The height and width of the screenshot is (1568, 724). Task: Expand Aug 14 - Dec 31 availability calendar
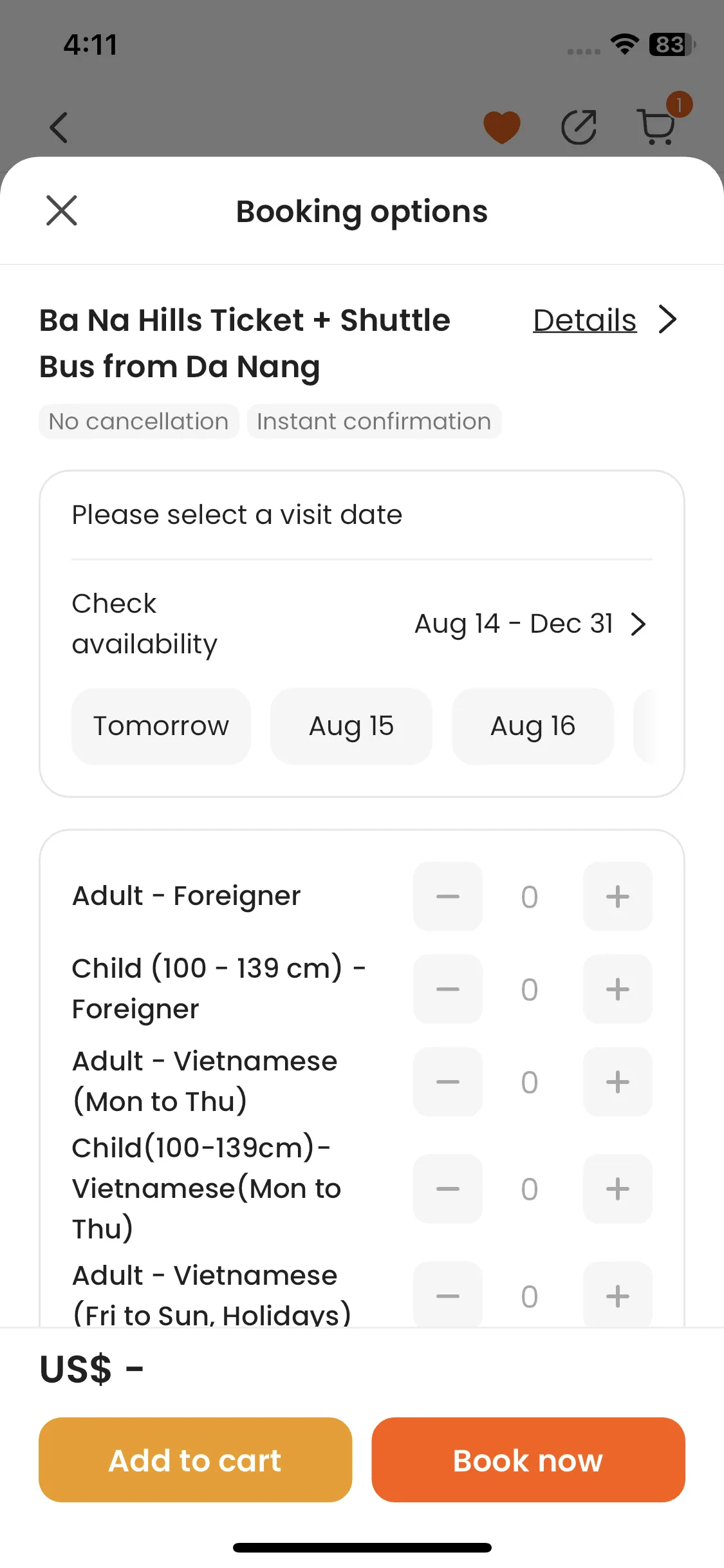[x=530, y=624]
